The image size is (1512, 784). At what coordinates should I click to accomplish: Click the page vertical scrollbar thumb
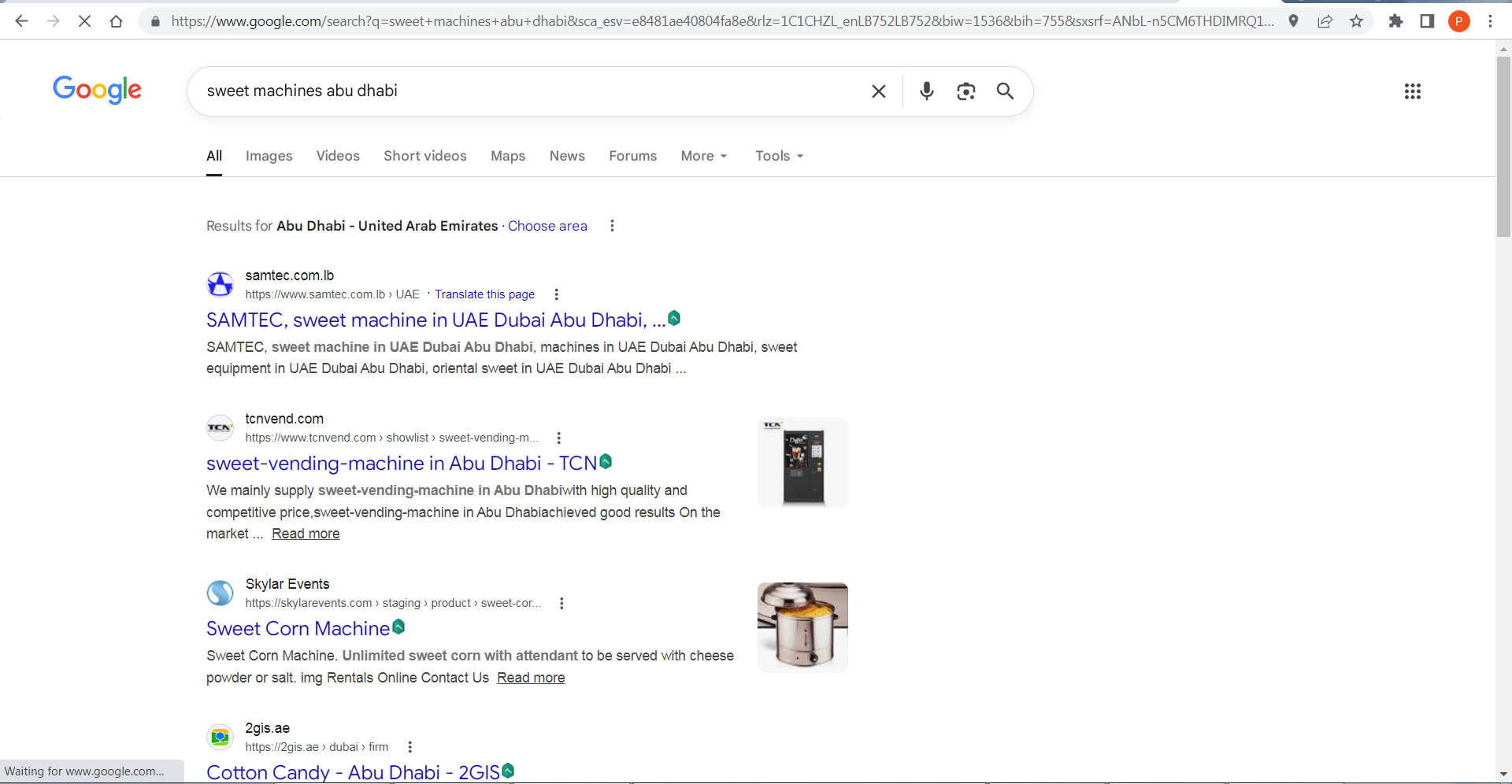(x=1503, y=146)
